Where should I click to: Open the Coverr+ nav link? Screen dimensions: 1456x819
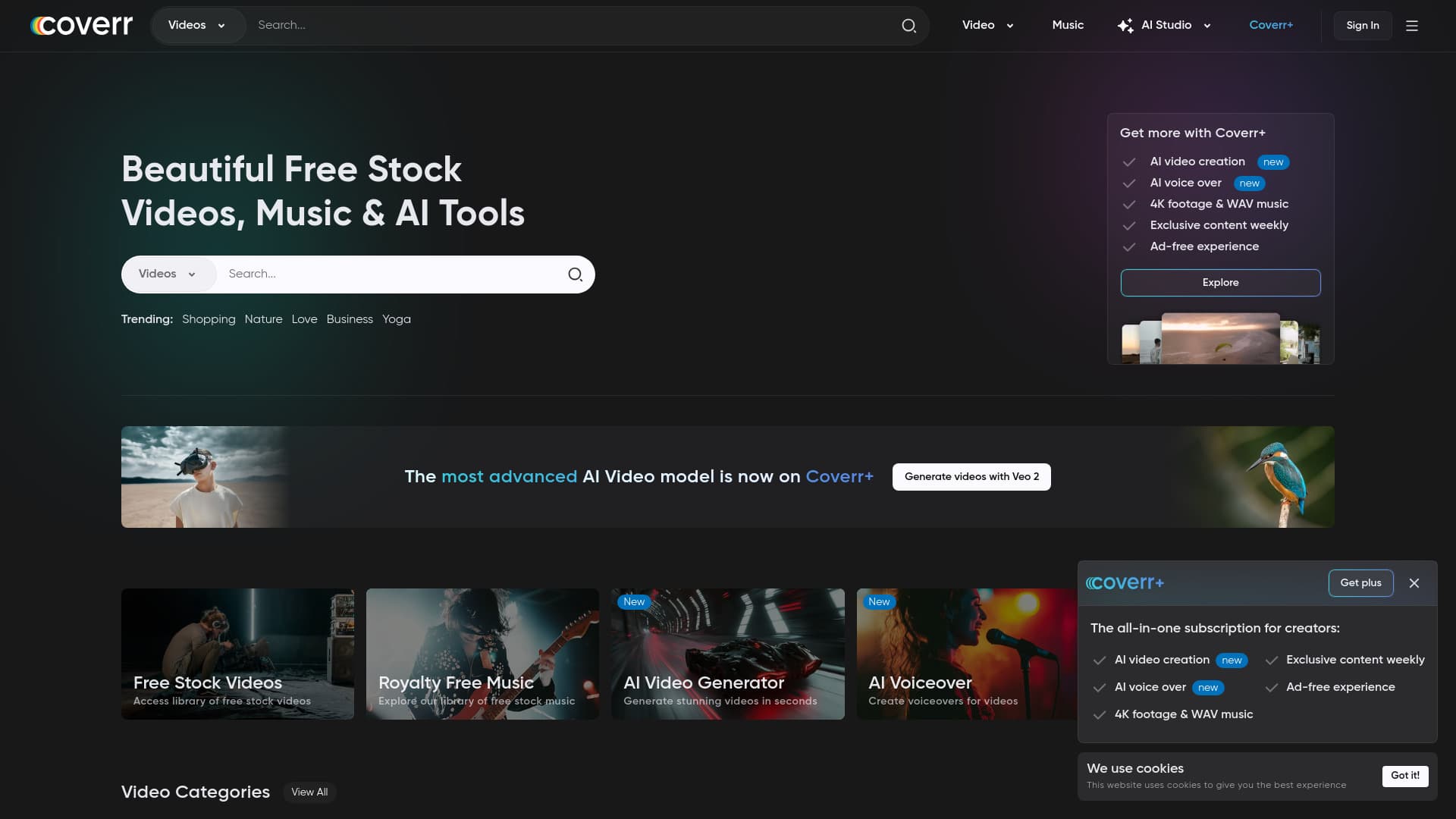point(1271,26)
